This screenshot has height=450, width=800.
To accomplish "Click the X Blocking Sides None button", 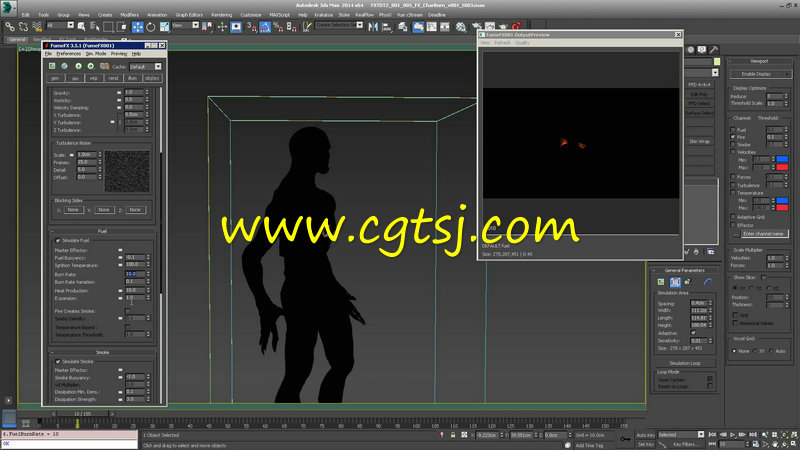I will (x=73, y=210).
